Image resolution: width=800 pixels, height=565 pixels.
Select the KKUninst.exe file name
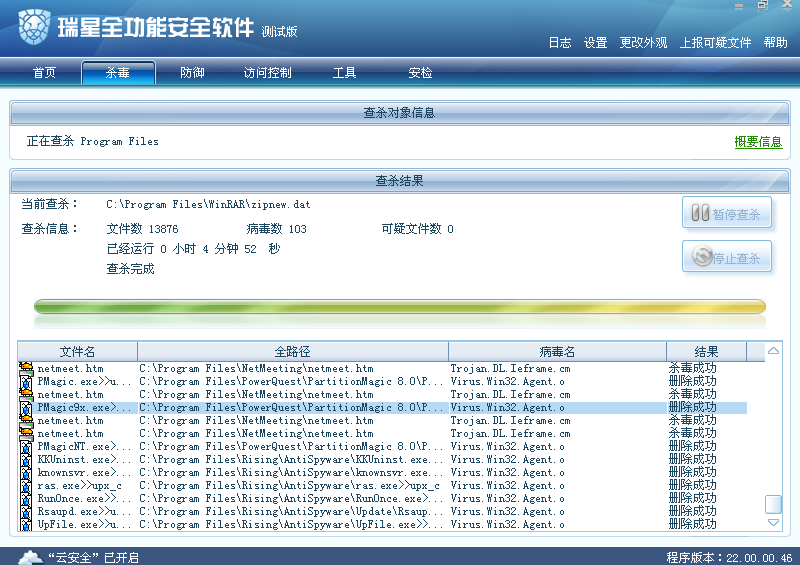(84, 459)
